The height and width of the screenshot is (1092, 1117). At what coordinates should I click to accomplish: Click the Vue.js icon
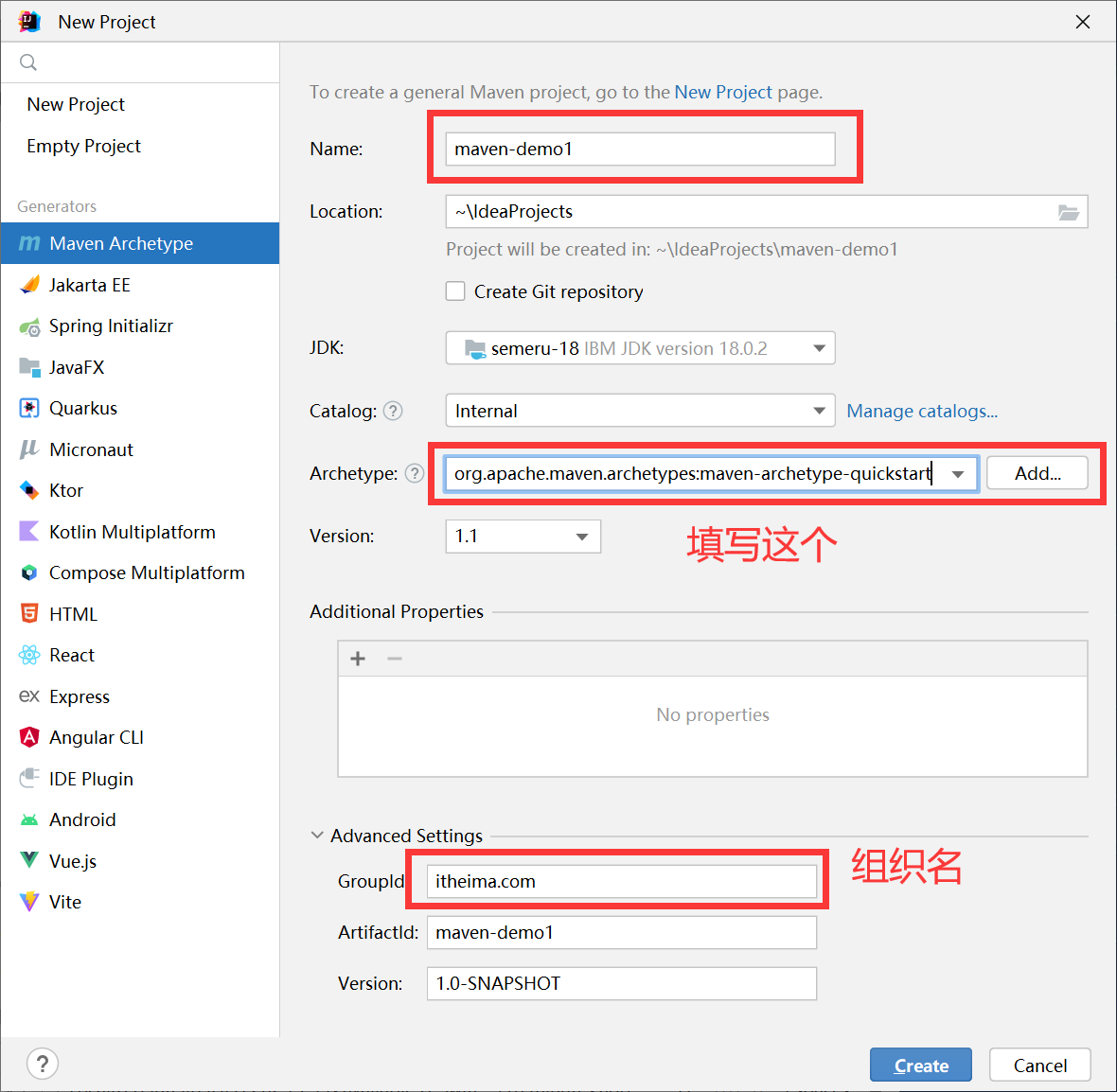(29, 860)
